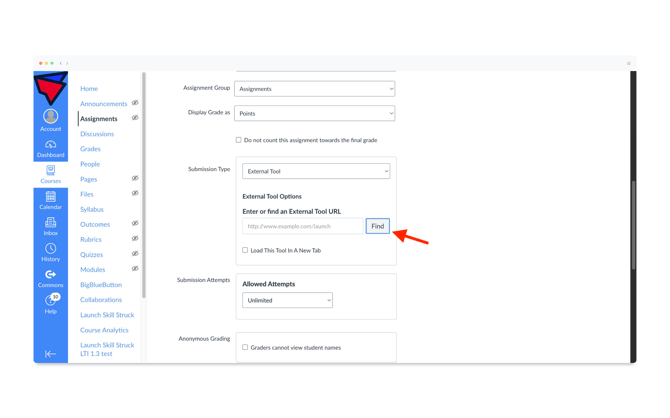
Task: Open Launch Skill Struck LTI 1.3 test link
Action: click(x=107, y=349)
